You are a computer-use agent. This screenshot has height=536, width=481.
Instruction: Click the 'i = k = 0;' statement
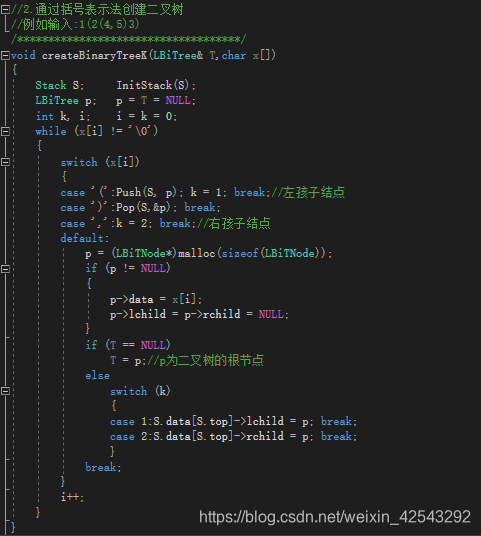pyautogui.click(x=147, y=116)
